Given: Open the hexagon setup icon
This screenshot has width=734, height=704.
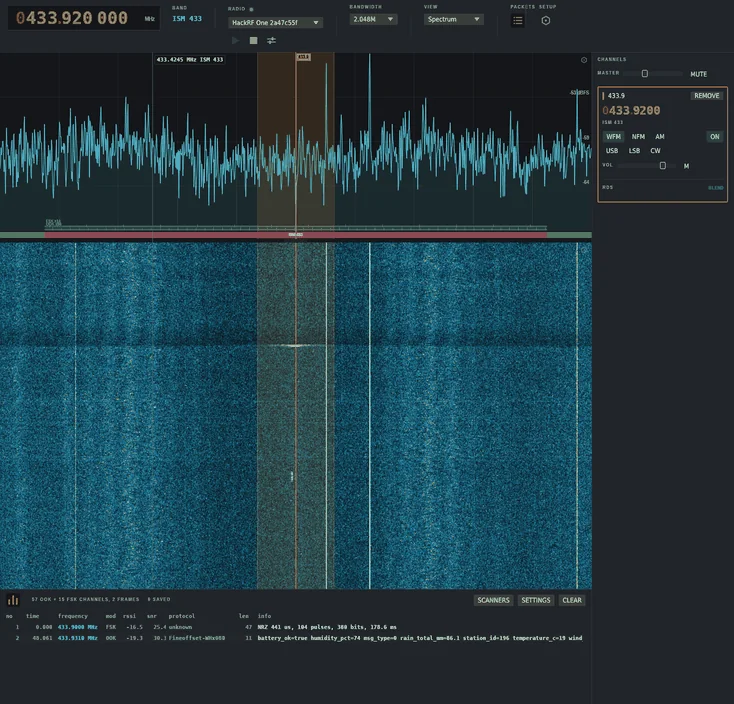Looking at the screenshot, I should coord(546,21).
